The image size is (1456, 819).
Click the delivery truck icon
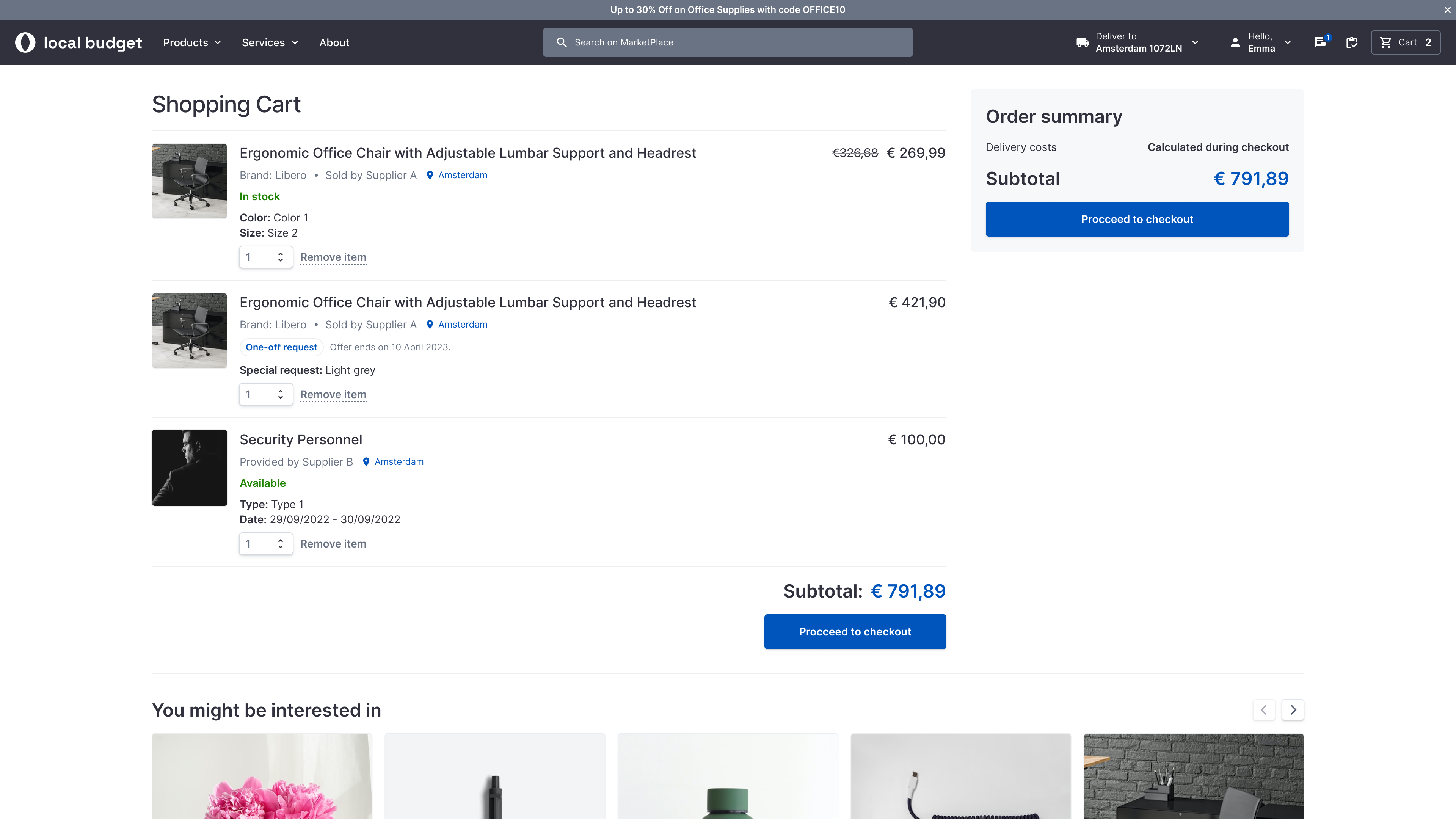1083,42
